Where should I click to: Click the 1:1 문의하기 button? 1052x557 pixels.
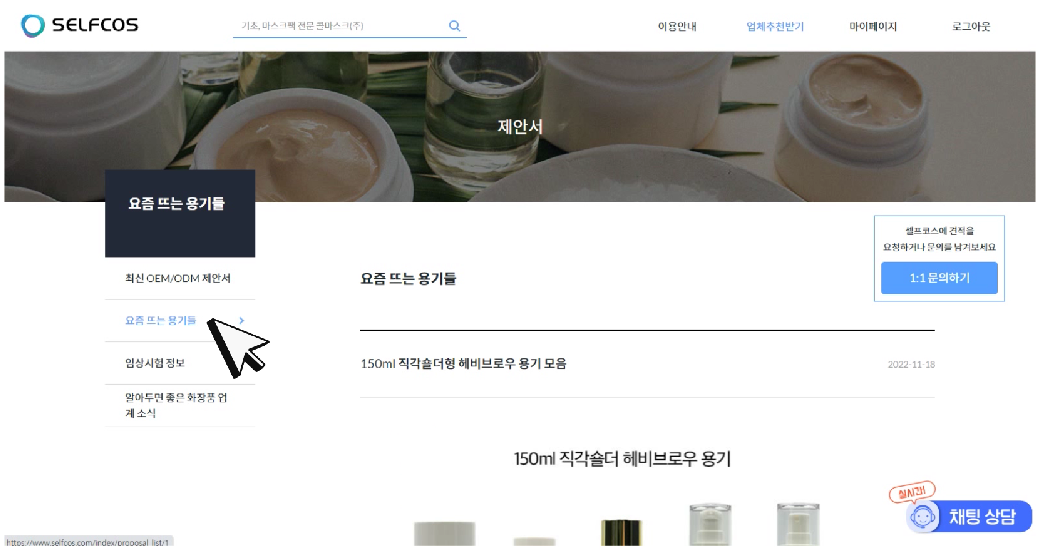pyautogui.click(x=939, y=278)
